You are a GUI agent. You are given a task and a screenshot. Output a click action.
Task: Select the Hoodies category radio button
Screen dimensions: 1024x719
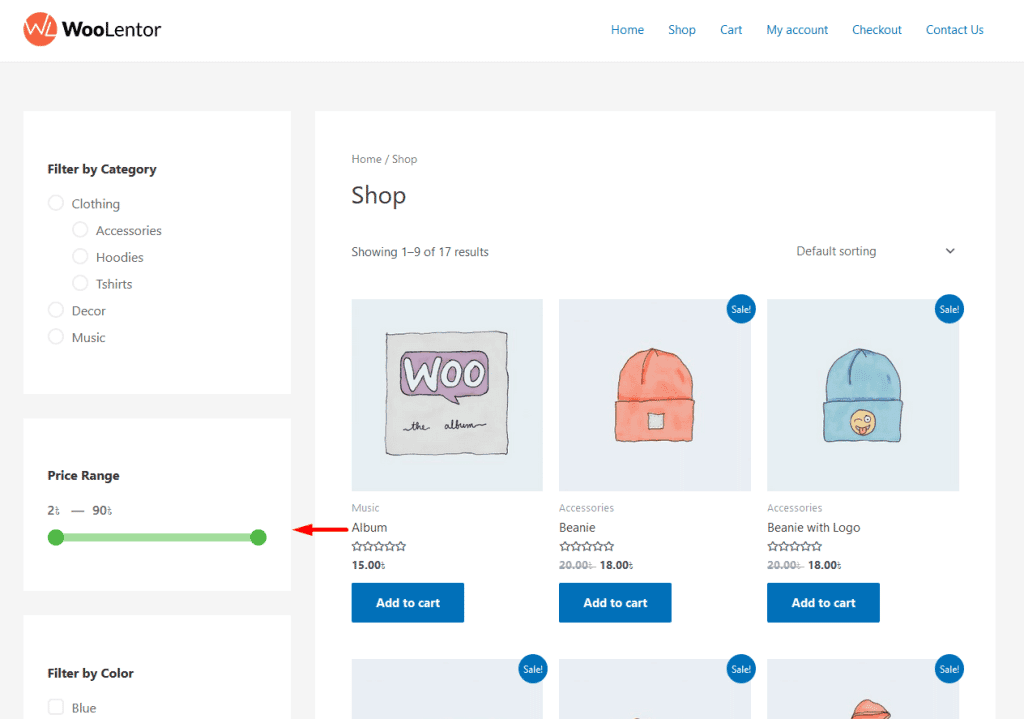80,257
